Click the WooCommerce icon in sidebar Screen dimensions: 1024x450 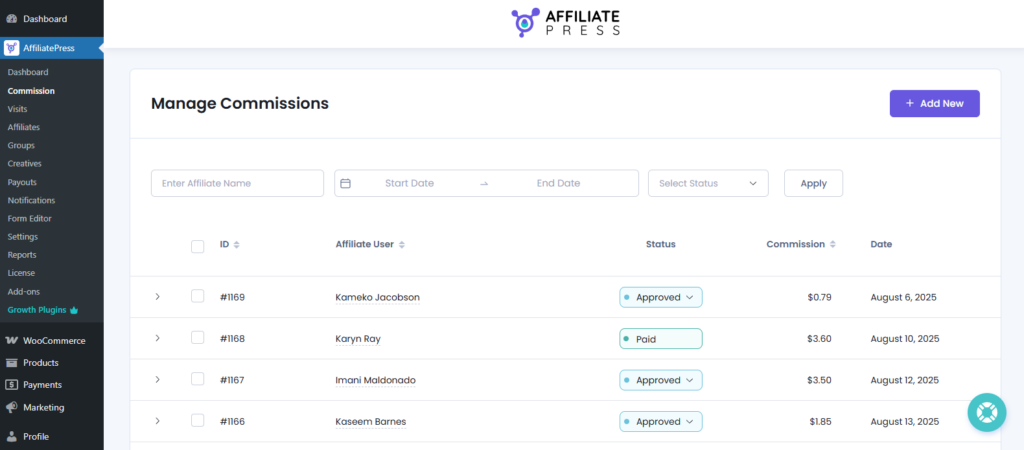pos(11,341)
